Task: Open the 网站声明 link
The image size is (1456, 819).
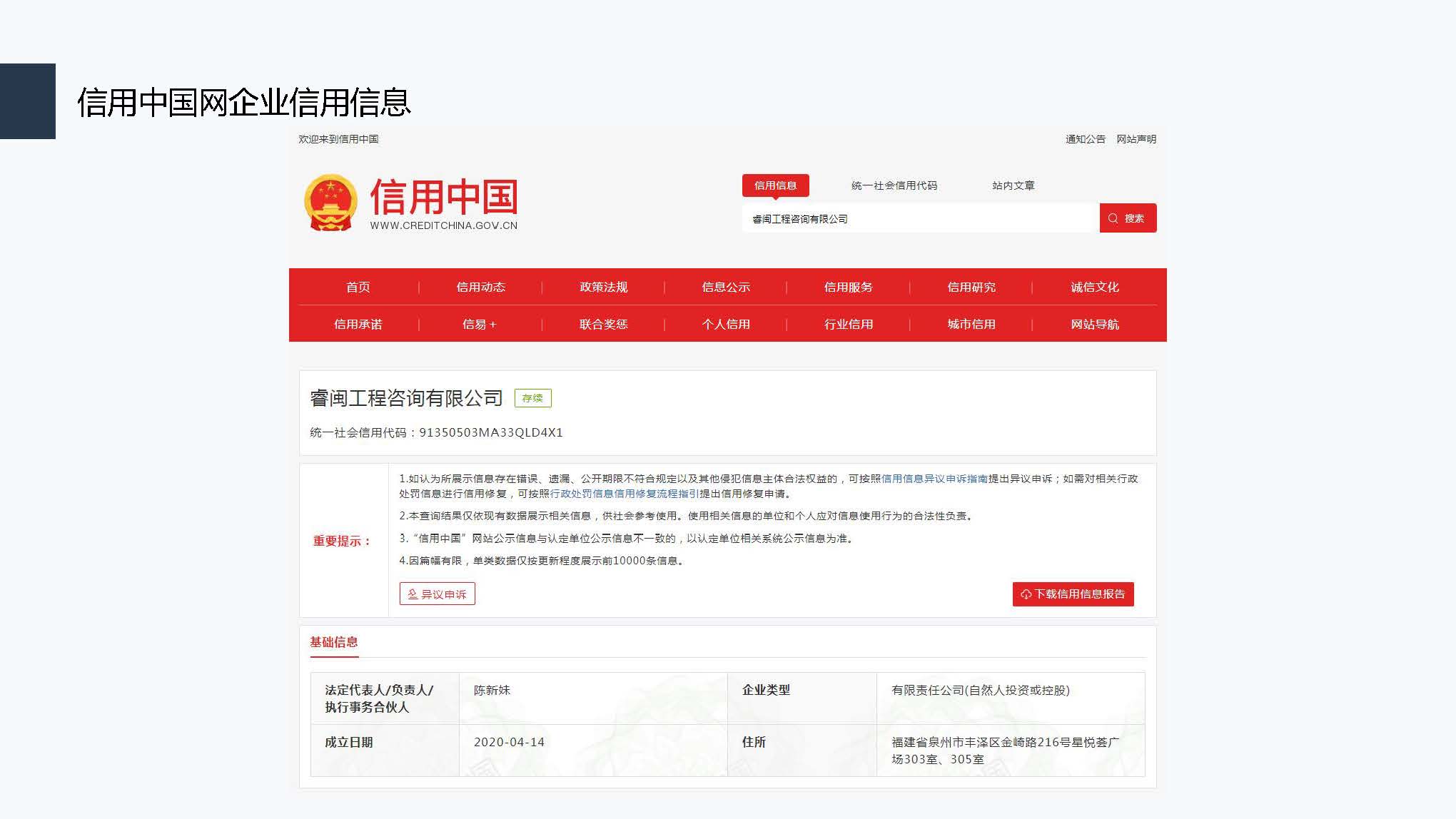Action: pyautogui.click(x=1136, y=139)
